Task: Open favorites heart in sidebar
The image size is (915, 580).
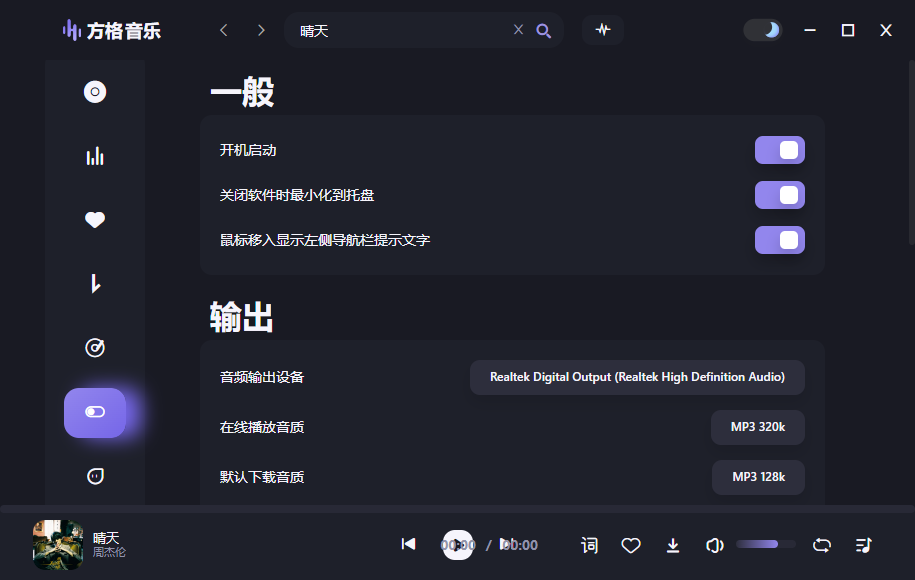Action: [x=95, y=220]
